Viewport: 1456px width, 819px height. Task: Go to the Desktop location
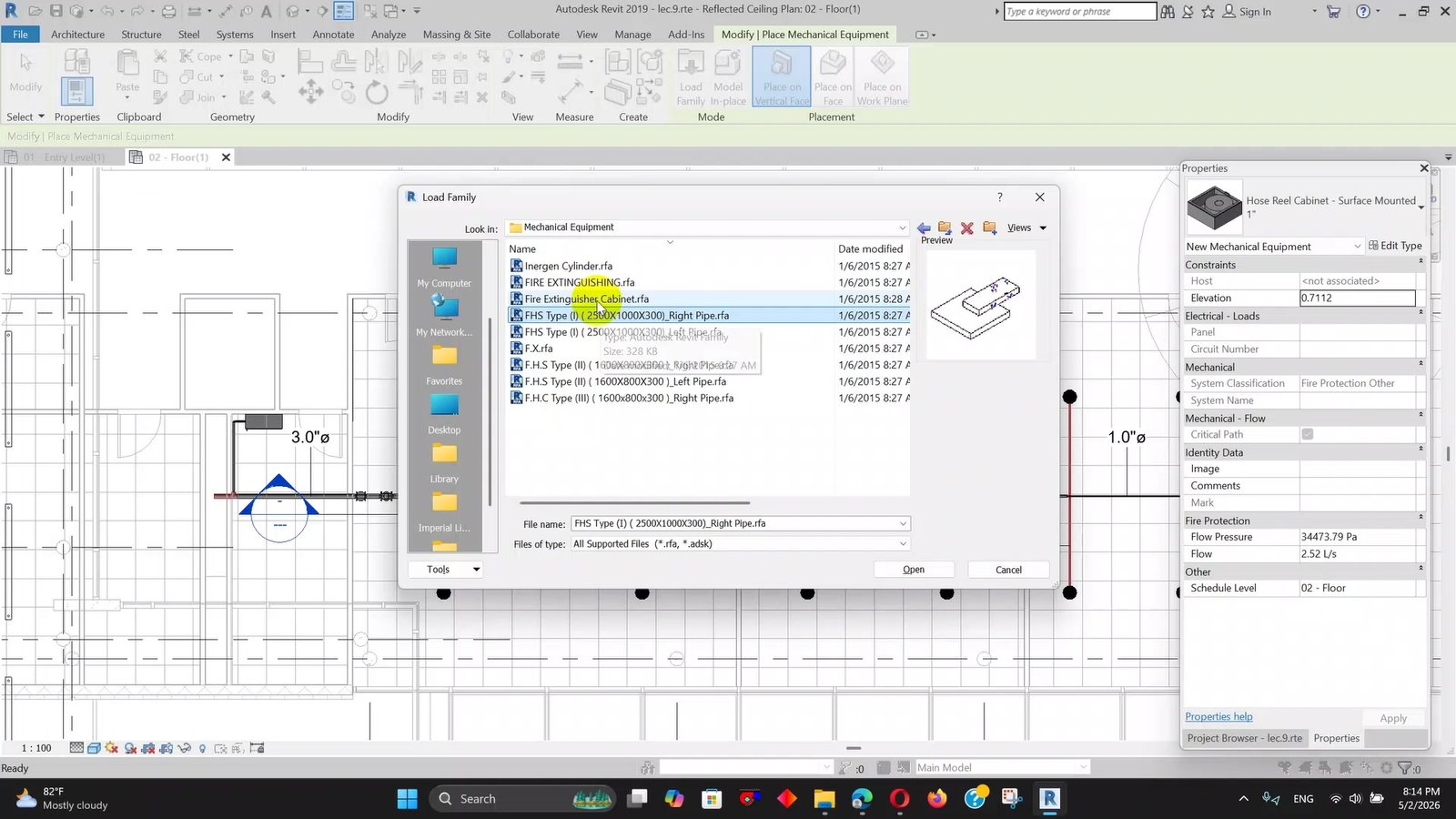tap(444, 415)
